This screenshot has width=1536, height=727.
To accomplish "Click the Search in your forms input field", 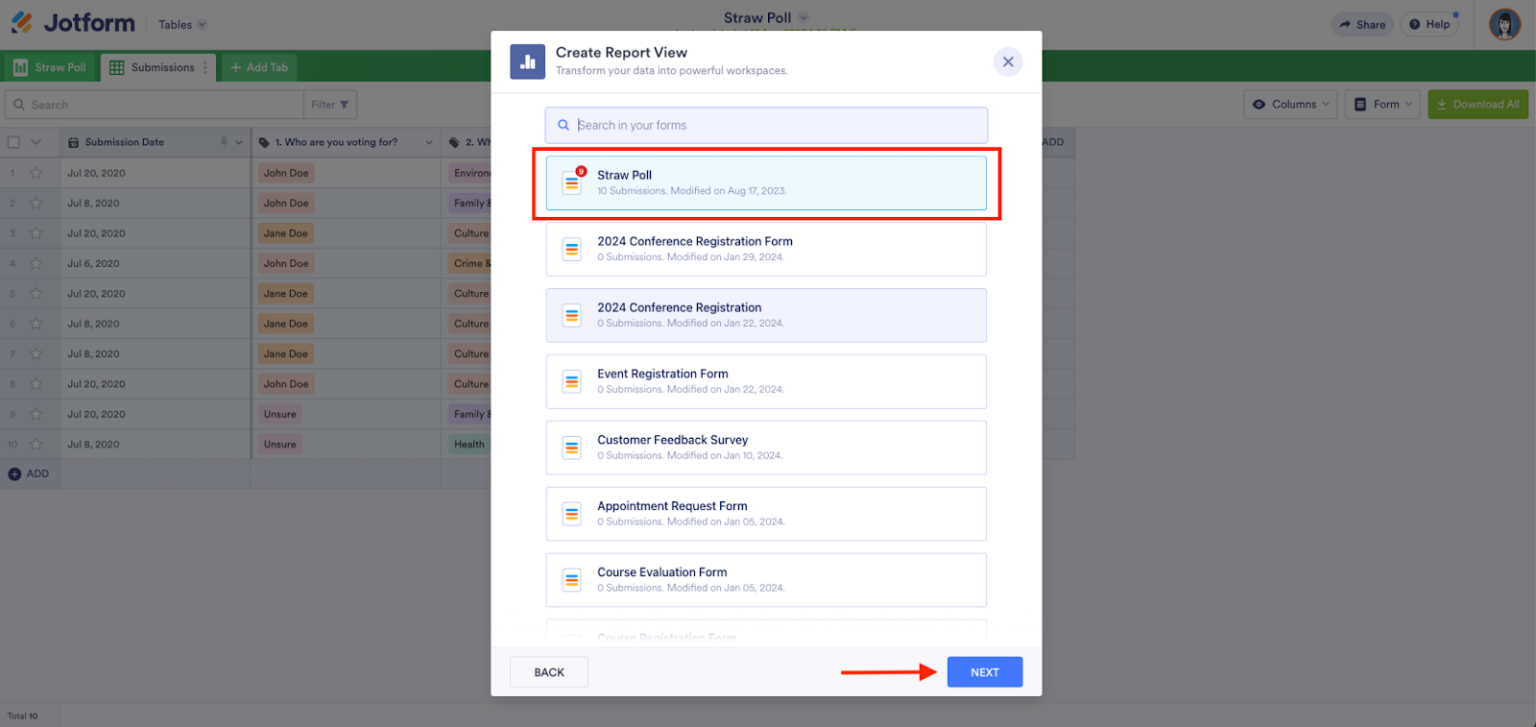I will coord(766,124).
